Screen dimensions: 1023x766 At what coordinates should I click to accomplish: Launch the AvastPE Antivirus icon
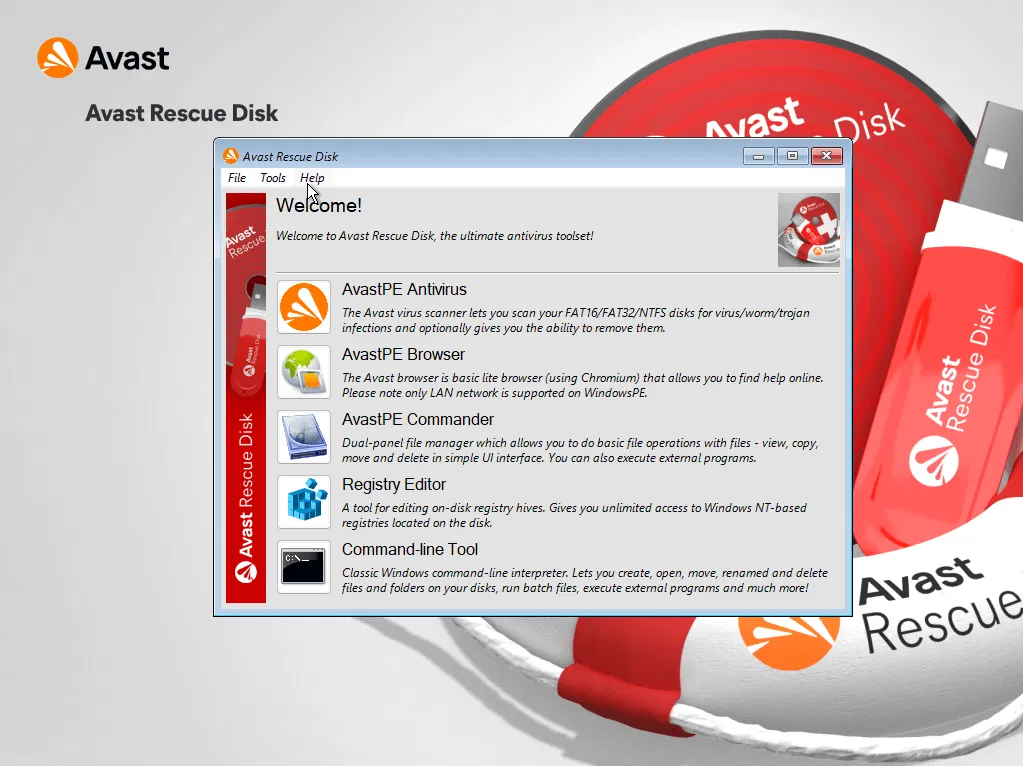[x=303, y=307]
